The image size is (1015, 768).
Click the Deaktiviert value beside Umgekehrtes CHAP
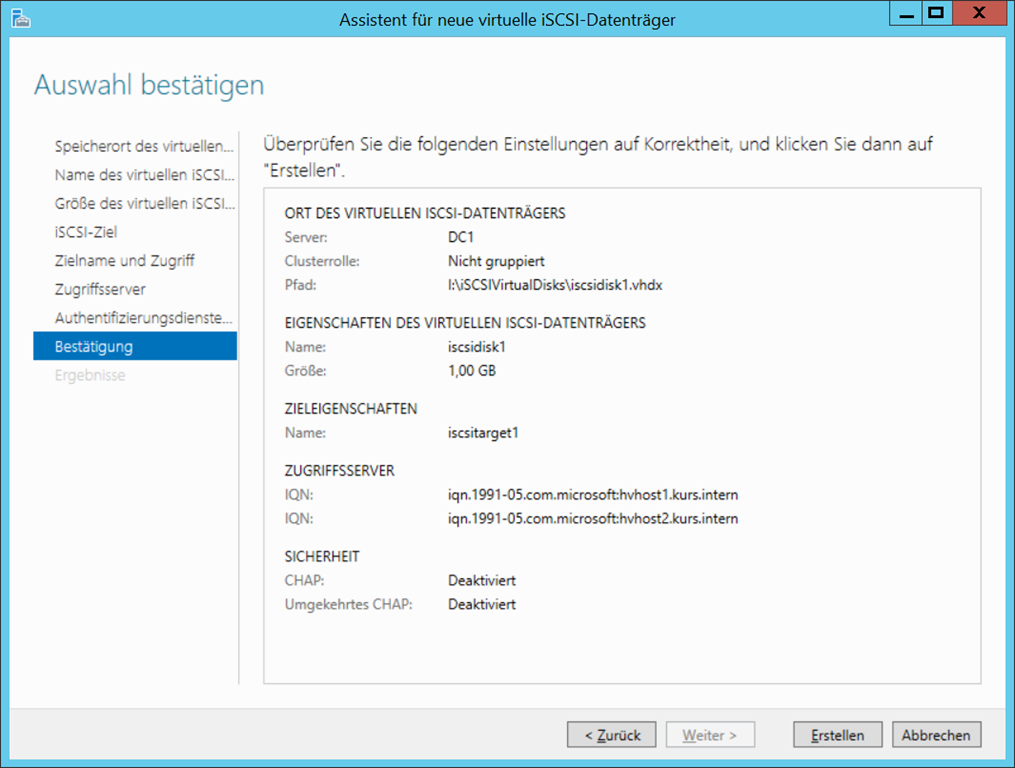(x=482, y=604)
